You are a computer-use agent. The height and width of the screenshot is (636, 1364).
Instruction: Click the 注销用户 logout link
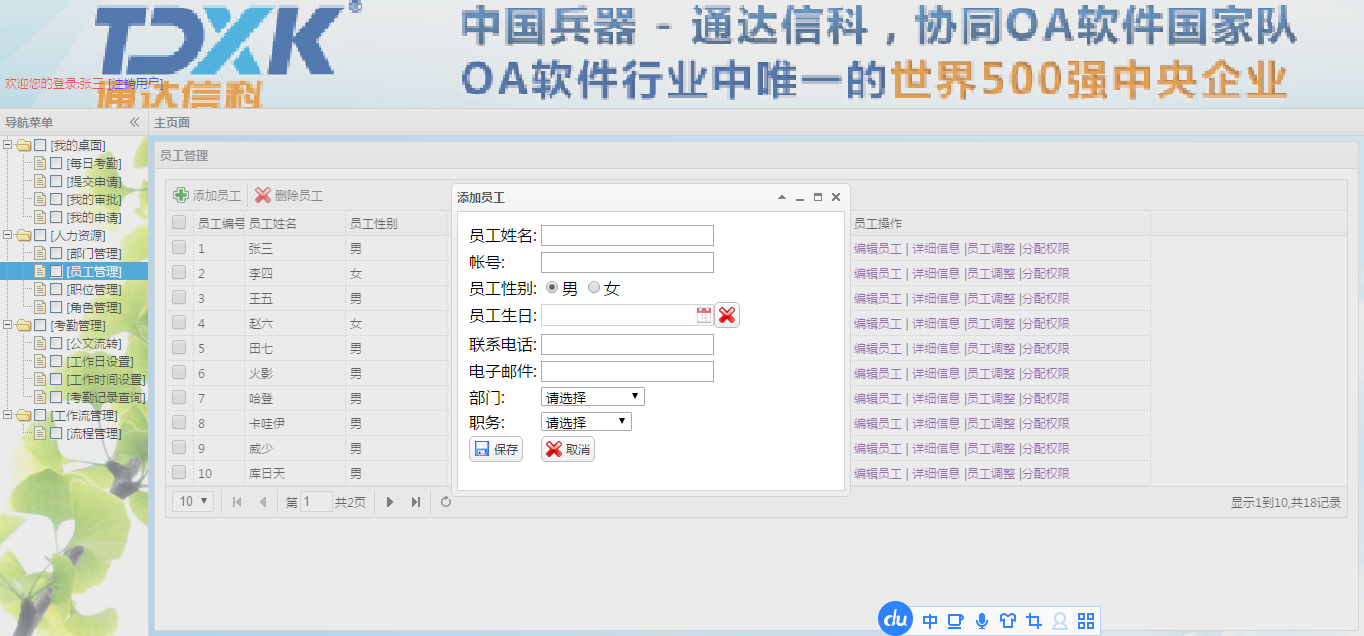(136, 84)
